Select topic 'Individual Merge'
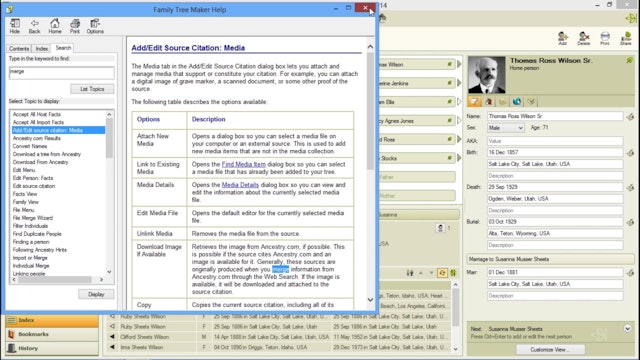Screen dimensions: 640x360 (x=31, y=266)
